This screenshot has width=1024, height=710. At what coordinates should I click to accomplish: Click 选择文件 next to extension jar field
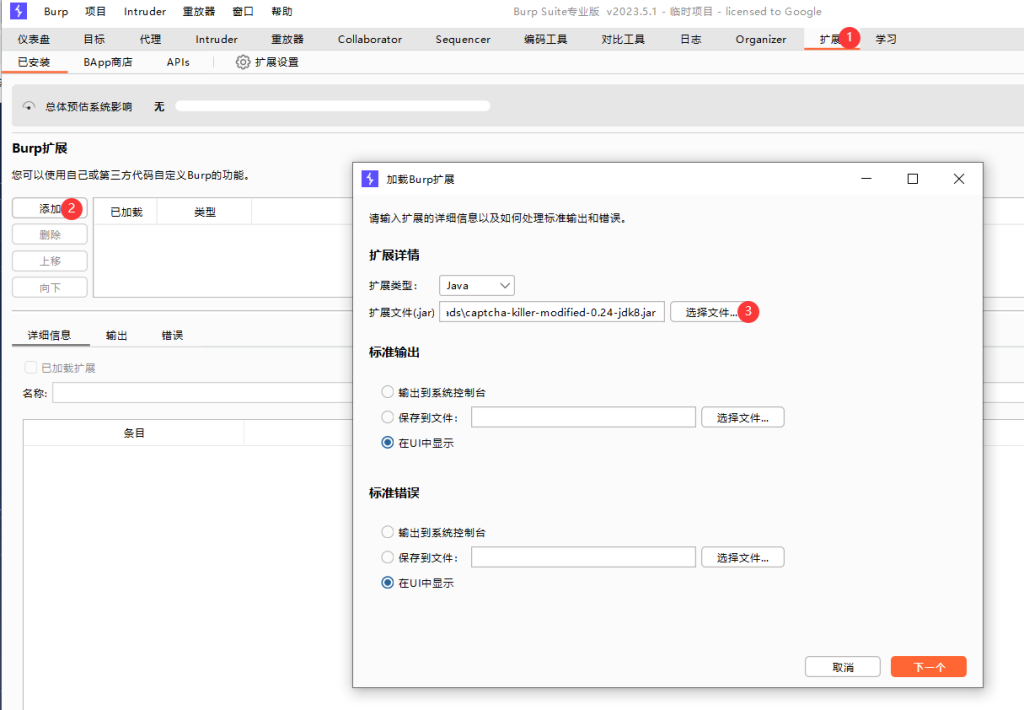(711, 312)
